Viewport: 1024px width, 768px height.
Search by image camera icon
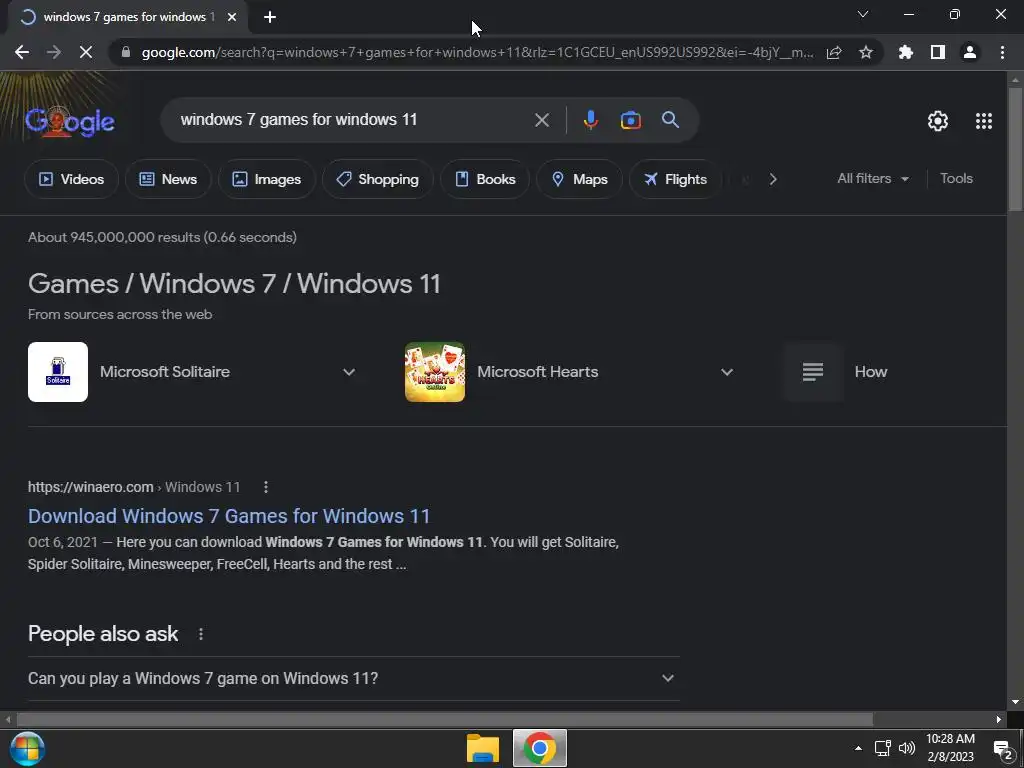(x=630, y=120)
